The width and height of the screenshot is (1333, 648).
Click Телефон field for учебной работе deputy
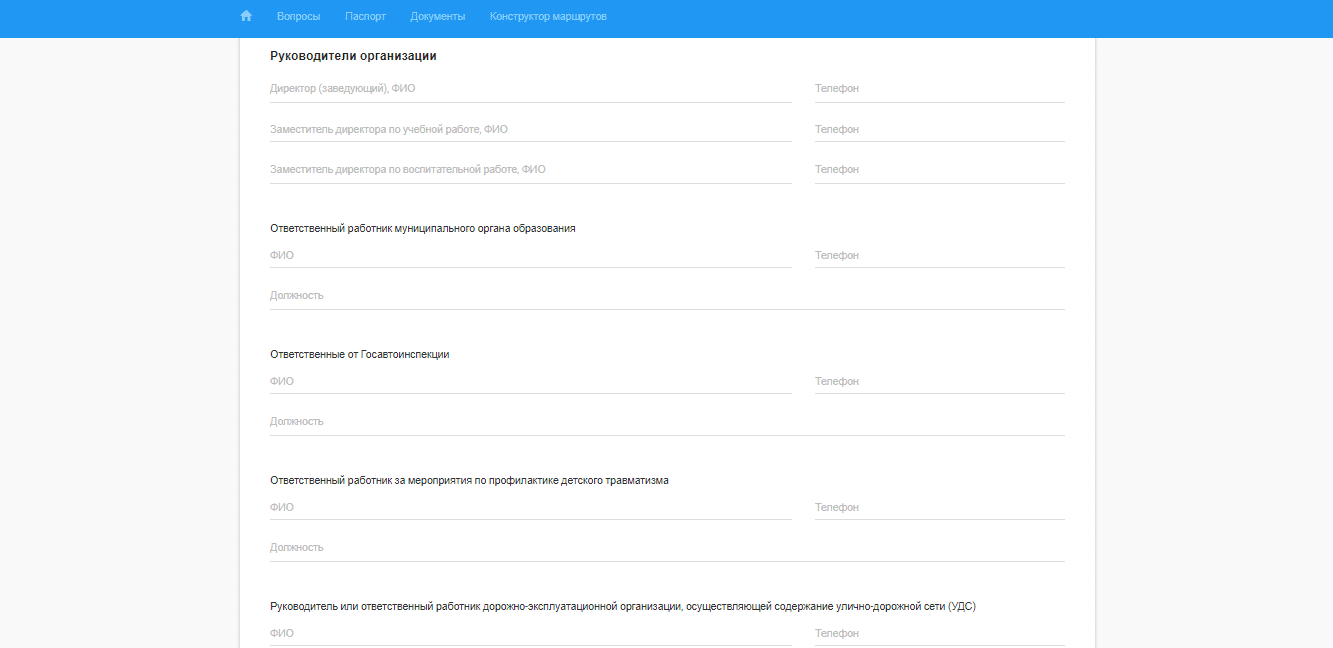[x=939, y=130]
